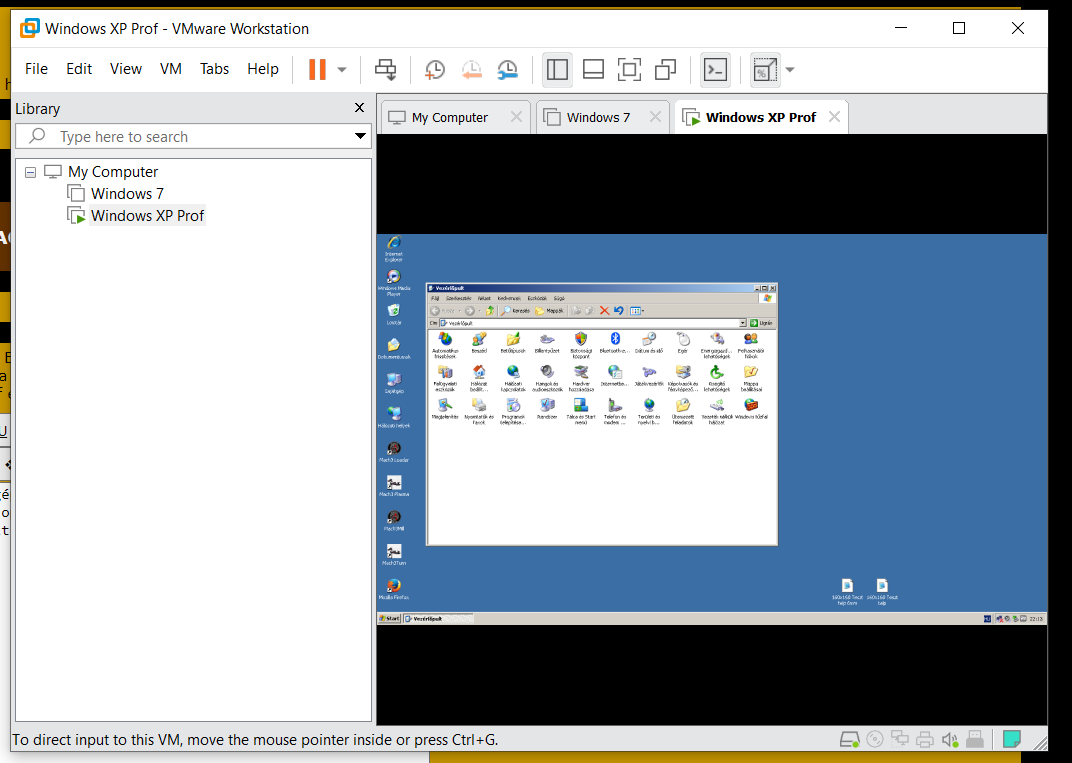Select the Mach3Turn desktop icon
This screenshot has height=763, width=1072.
coord(394,554)
